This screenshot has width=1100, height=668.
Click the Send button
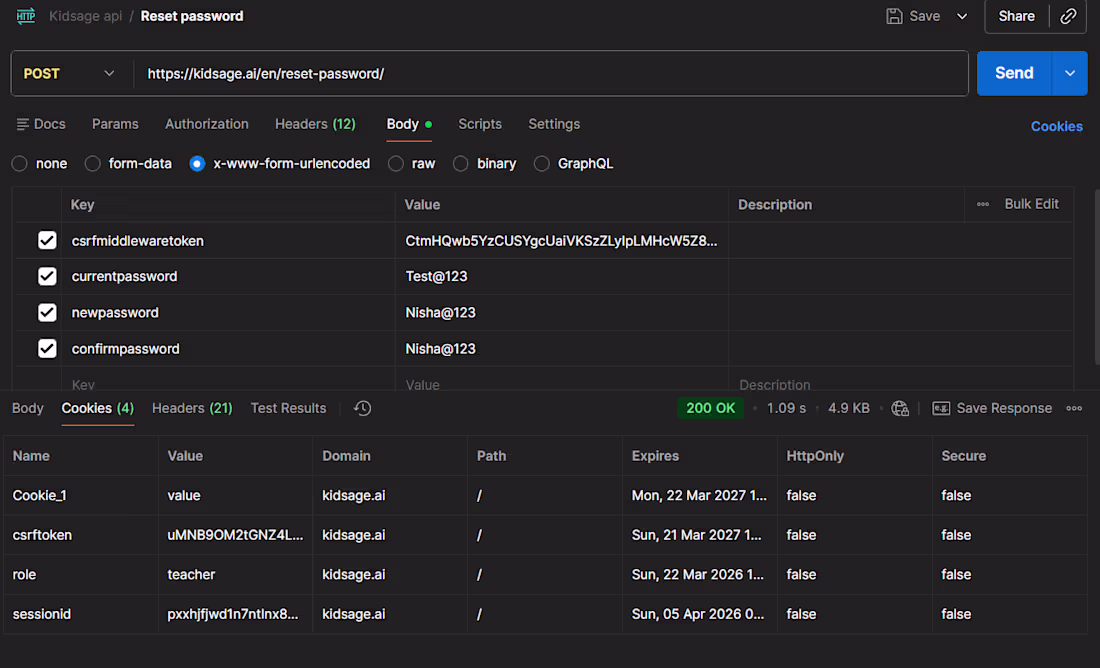1014,73
